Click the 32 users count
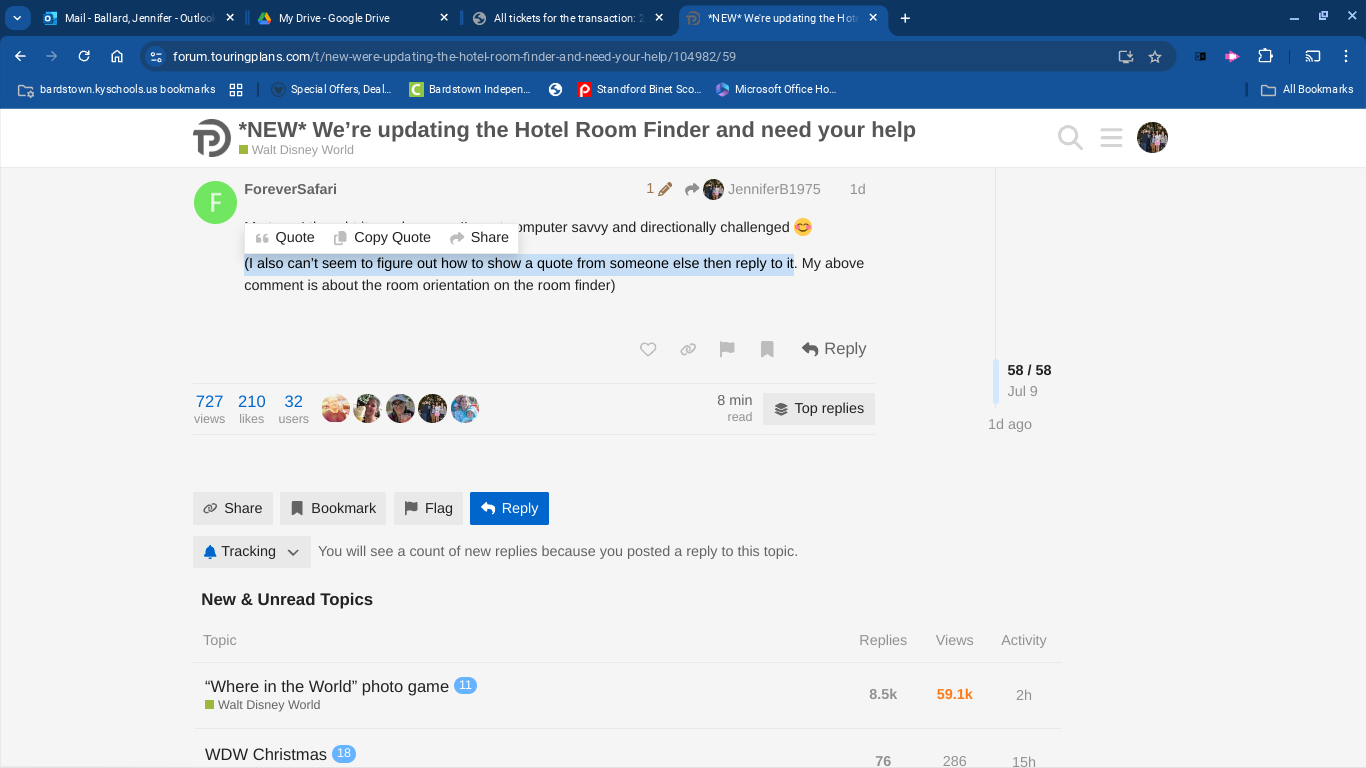This screenshot has height=768, width=1366. tap(293, 409)
